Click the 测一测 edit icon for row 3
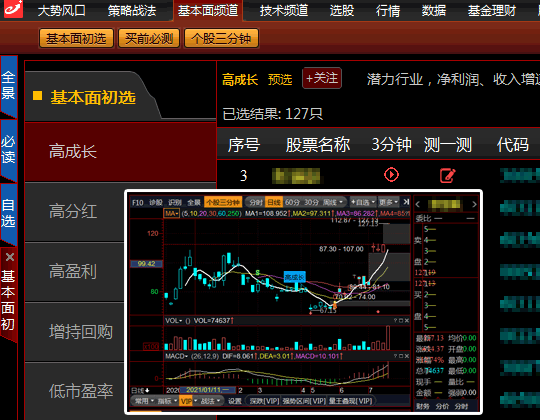Viewport: 540px width, 420px height. coord(448,175)
